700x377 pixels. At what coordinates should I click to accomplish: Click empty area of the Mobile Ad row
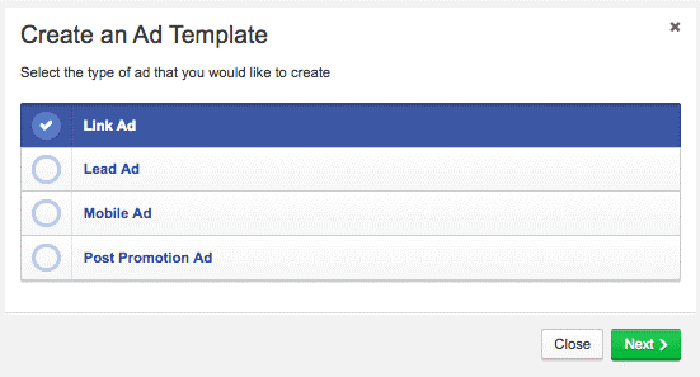click(x=402, y=213)
